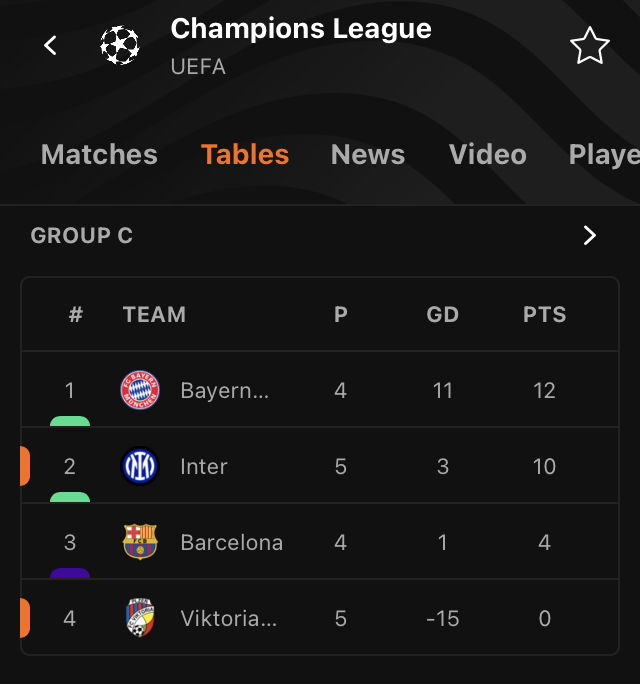Viewport: 640px width, 684px height.
Task: Go to the News tab
Action: click(x=368, y=154)
